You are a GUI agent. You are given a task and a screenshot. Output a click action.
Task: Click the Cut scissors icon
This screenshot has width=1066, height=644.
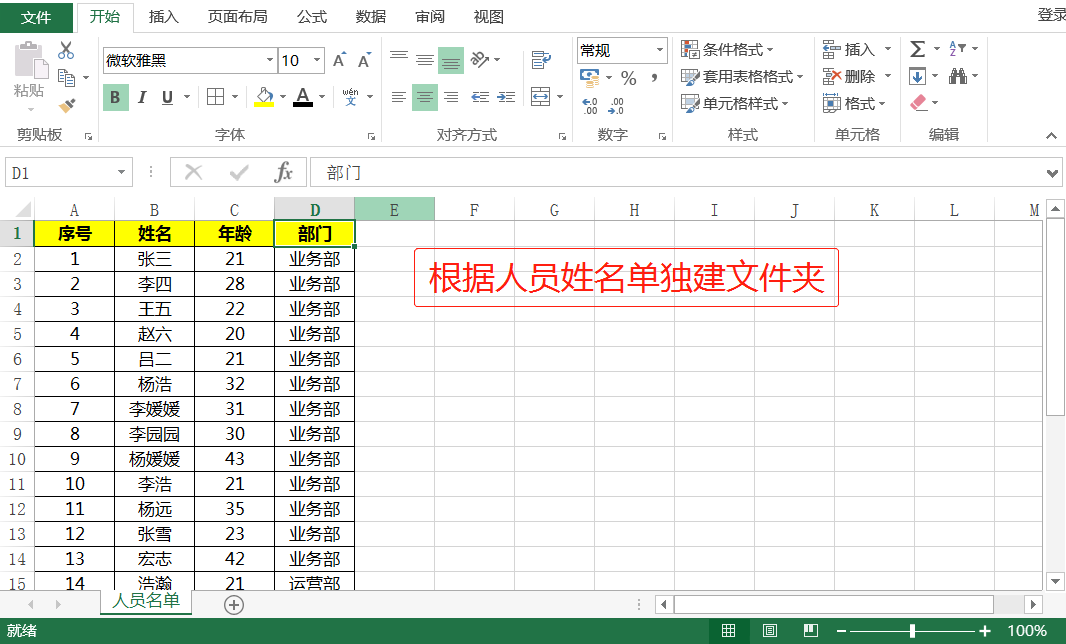66,50
